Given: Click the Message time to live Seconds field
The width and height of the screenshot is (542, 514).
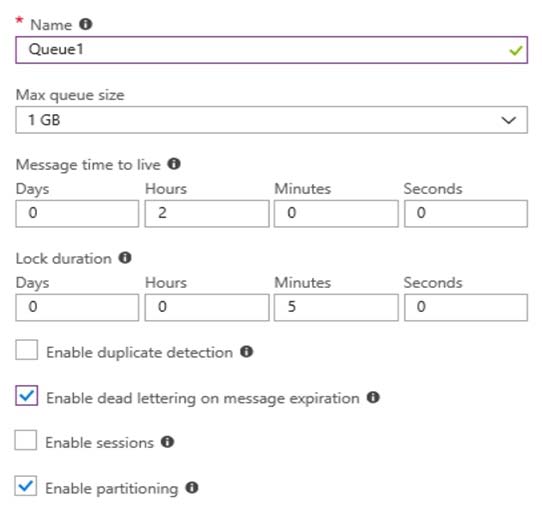Looking at the screenshot, I should (466, 214).
